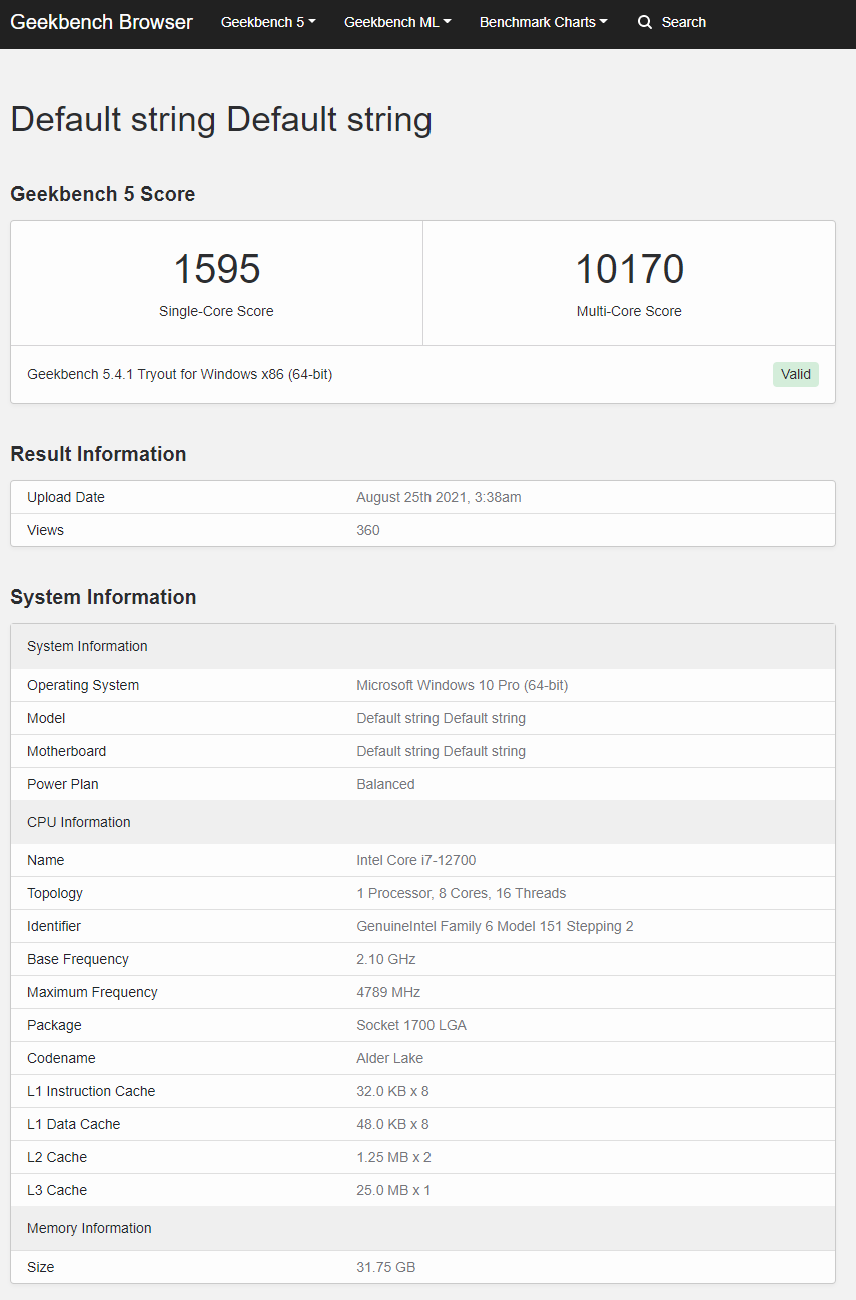Click the L1 Instruction Cache label

click(x=91, y=1091)
